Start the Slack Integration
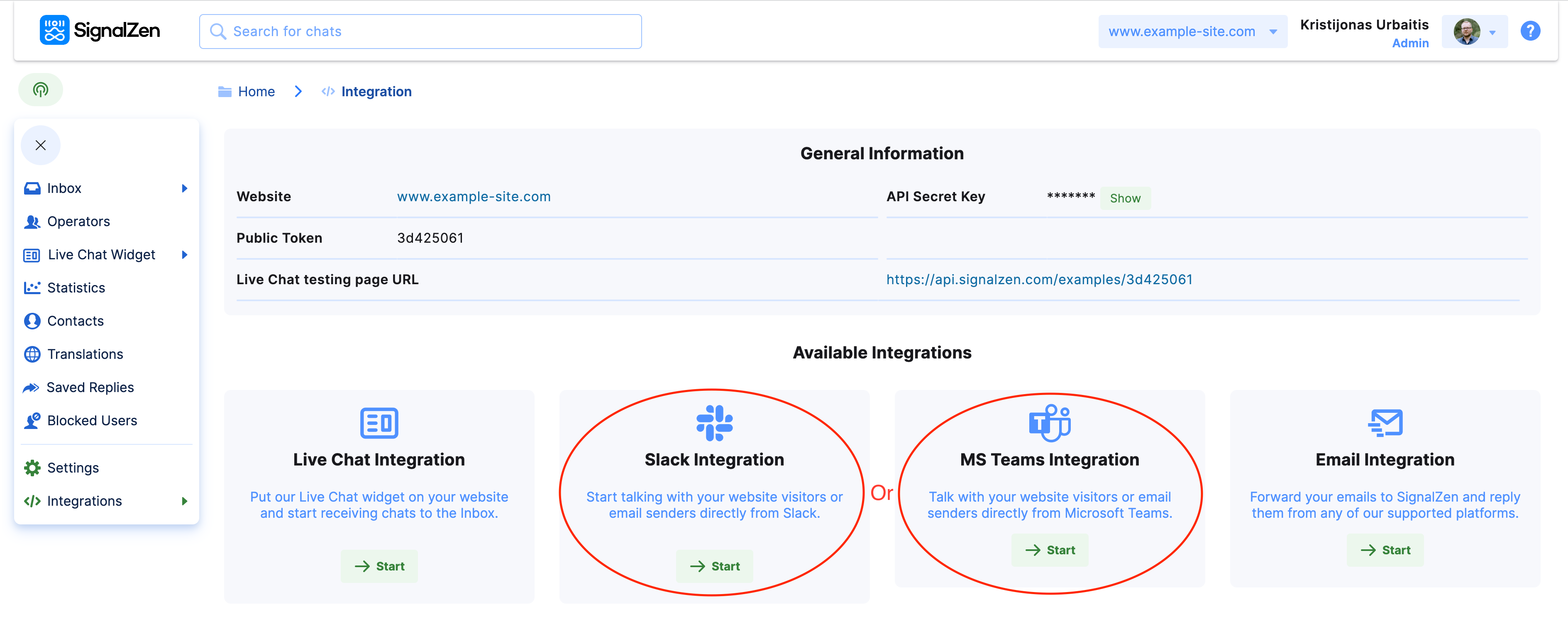 (x=714, y=566)
